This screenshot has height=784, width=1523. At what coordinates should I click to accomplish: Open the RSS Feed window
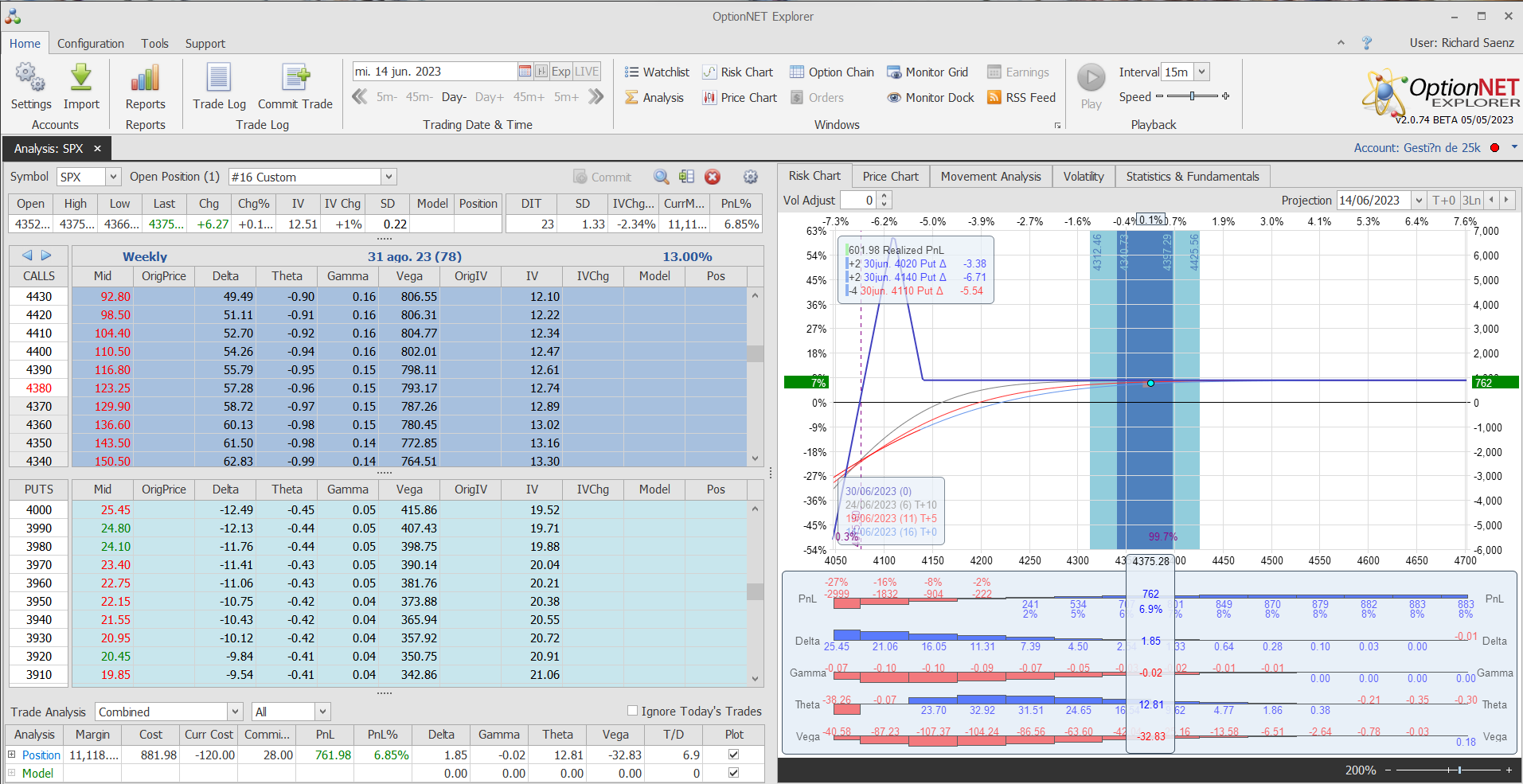click(1021, 98)
